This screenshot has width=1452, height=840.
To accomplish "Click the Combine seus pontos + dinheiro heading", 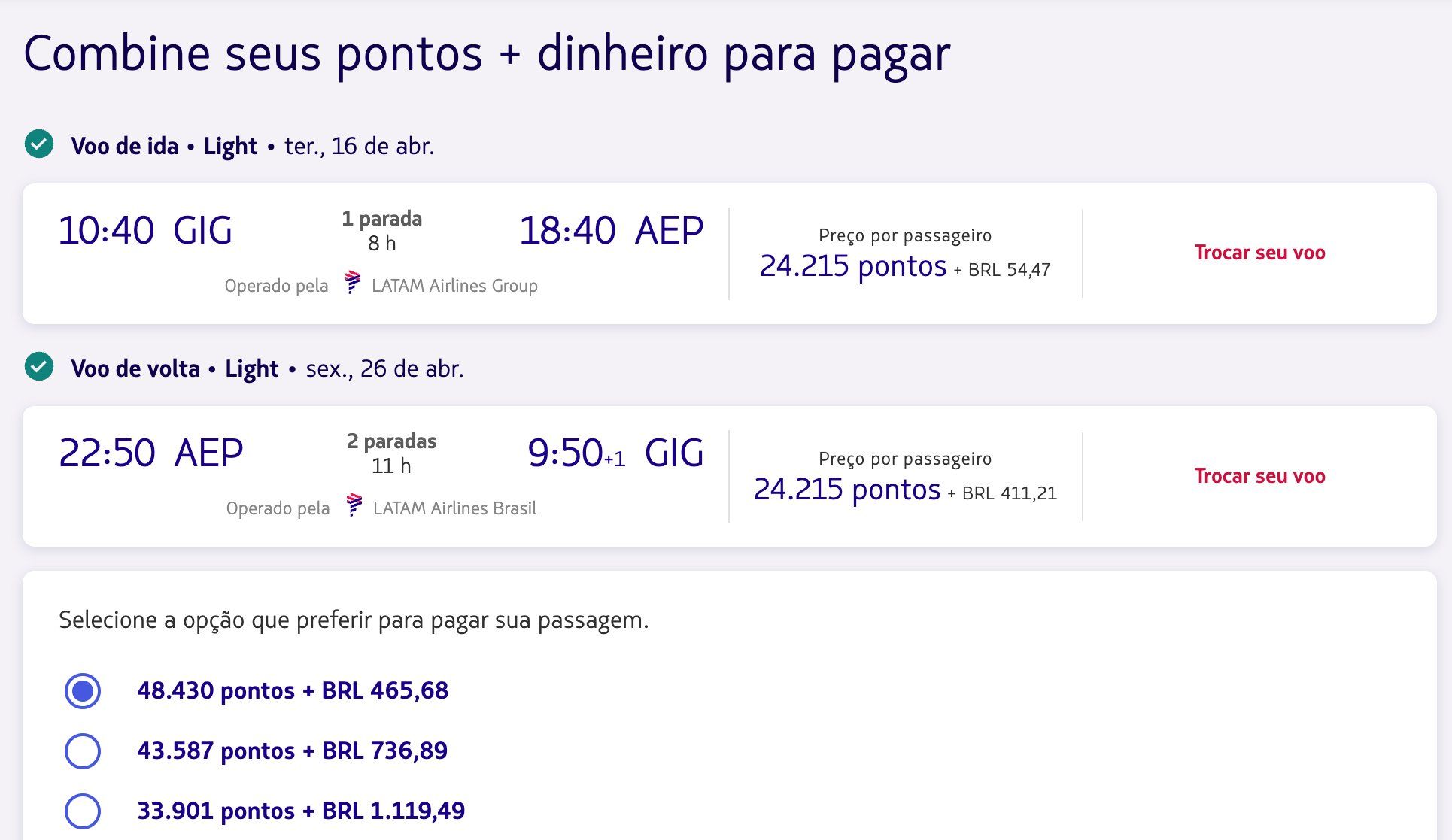I will (x=487, y=54).
